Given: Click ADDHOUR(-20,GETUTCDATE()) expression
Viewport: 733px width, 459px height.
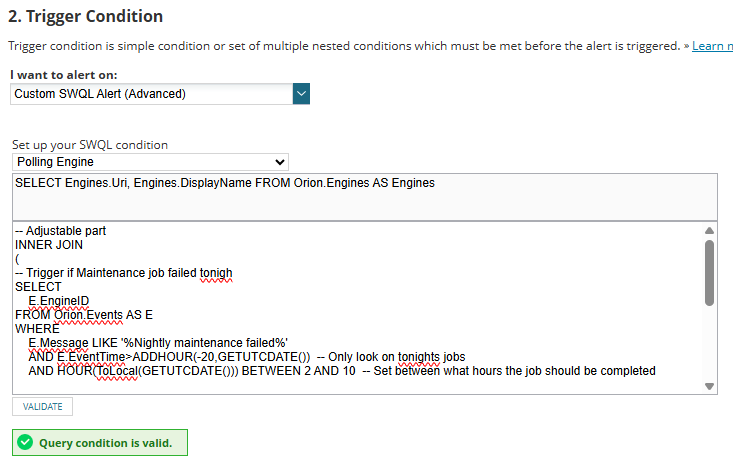Looking at the screenshot, I should coord(221,357).
